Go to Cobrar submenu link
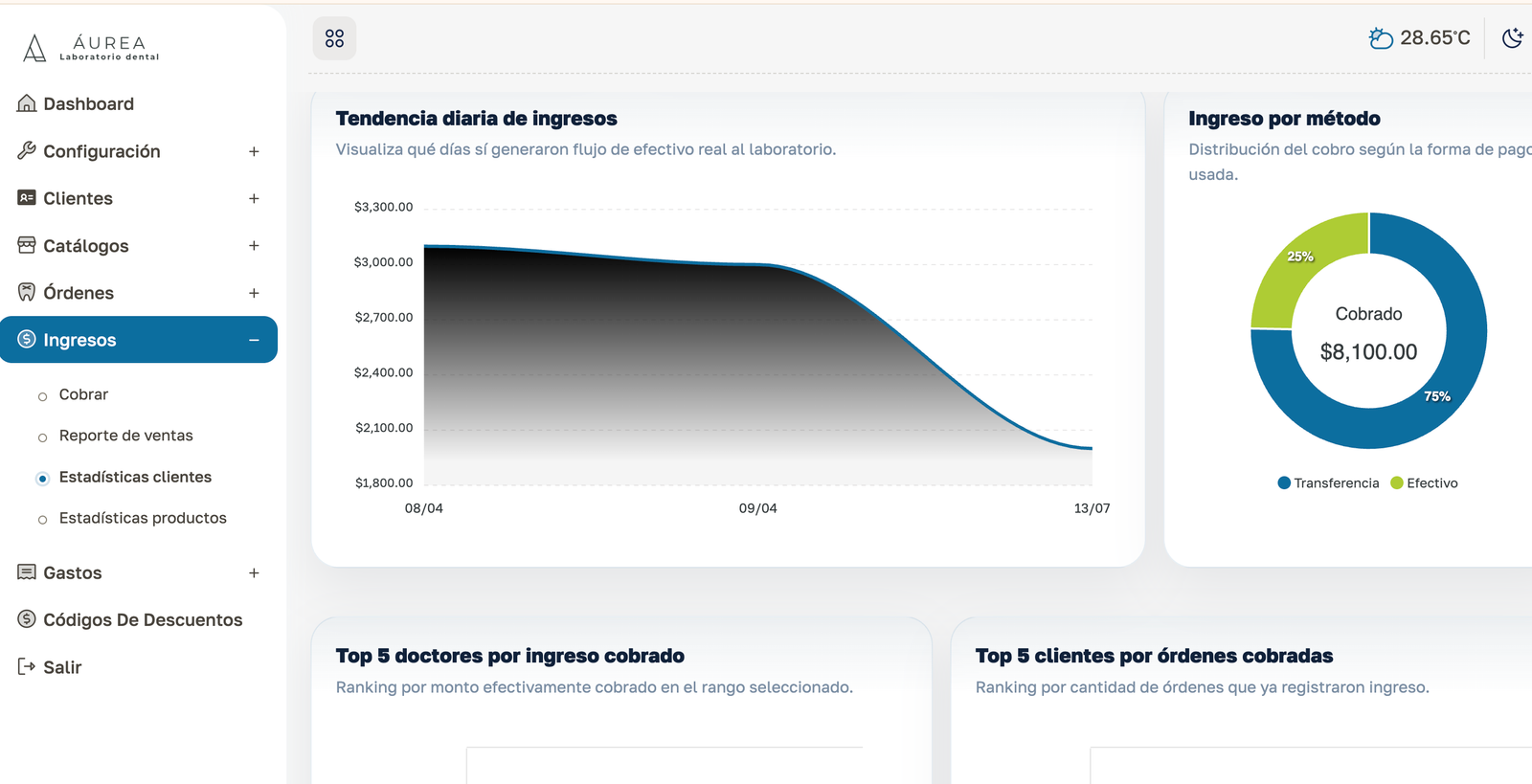Image resolution: width=1532 pixels, height=784 pixels. 83,394
